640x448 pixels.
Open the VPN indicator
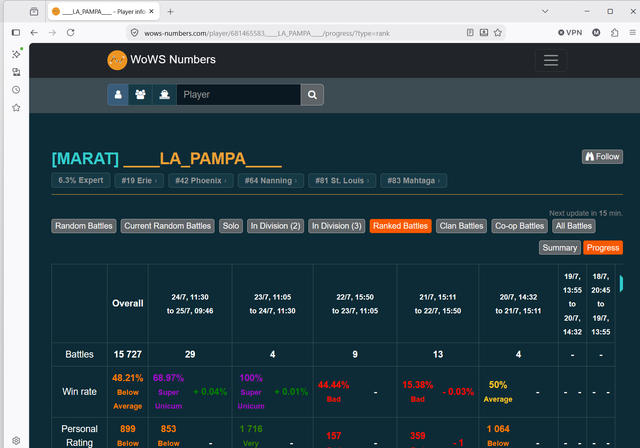click(570, 33)
